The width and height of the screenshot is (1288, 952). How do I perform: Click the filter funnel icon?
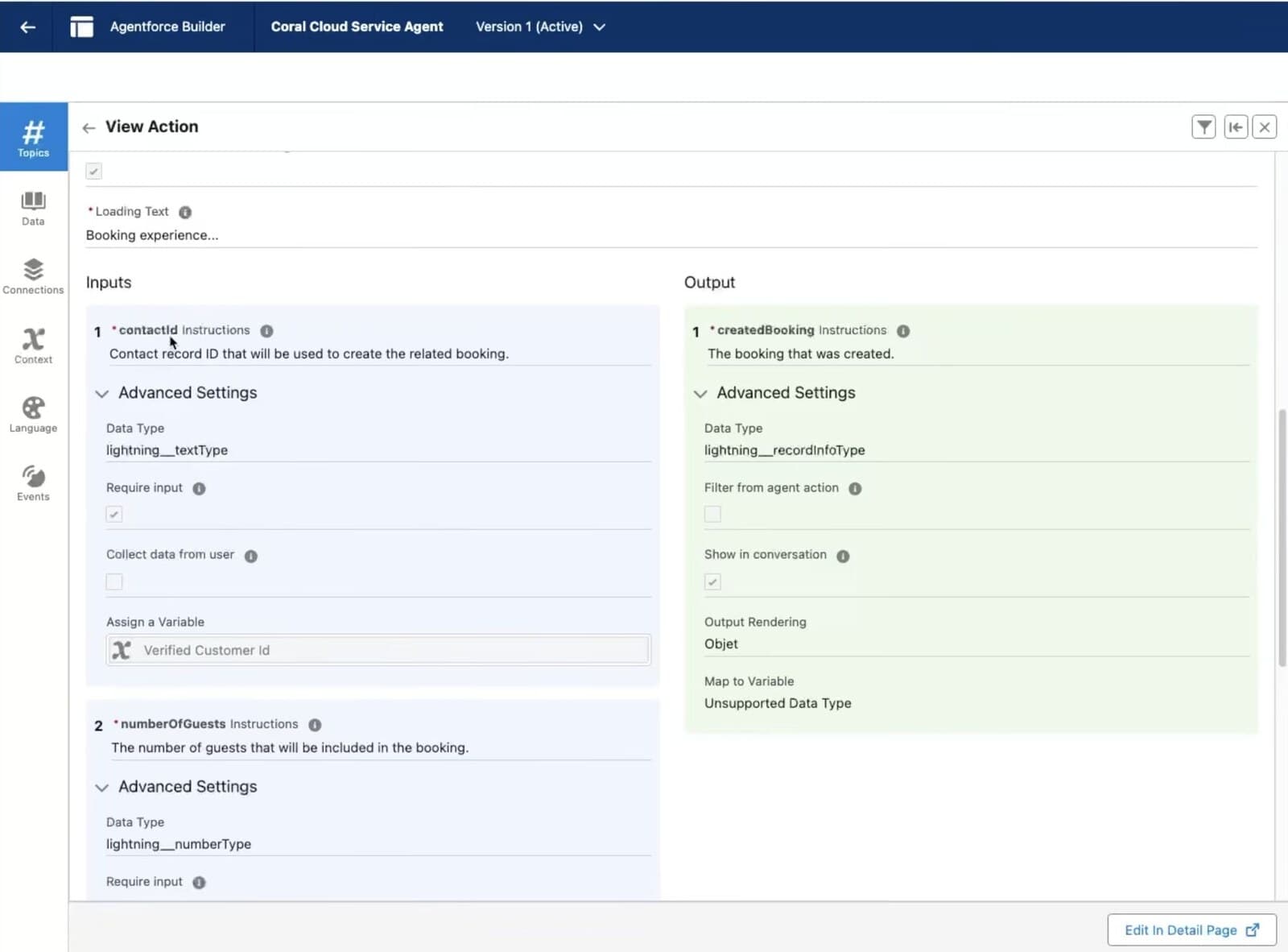[1203, 126]
